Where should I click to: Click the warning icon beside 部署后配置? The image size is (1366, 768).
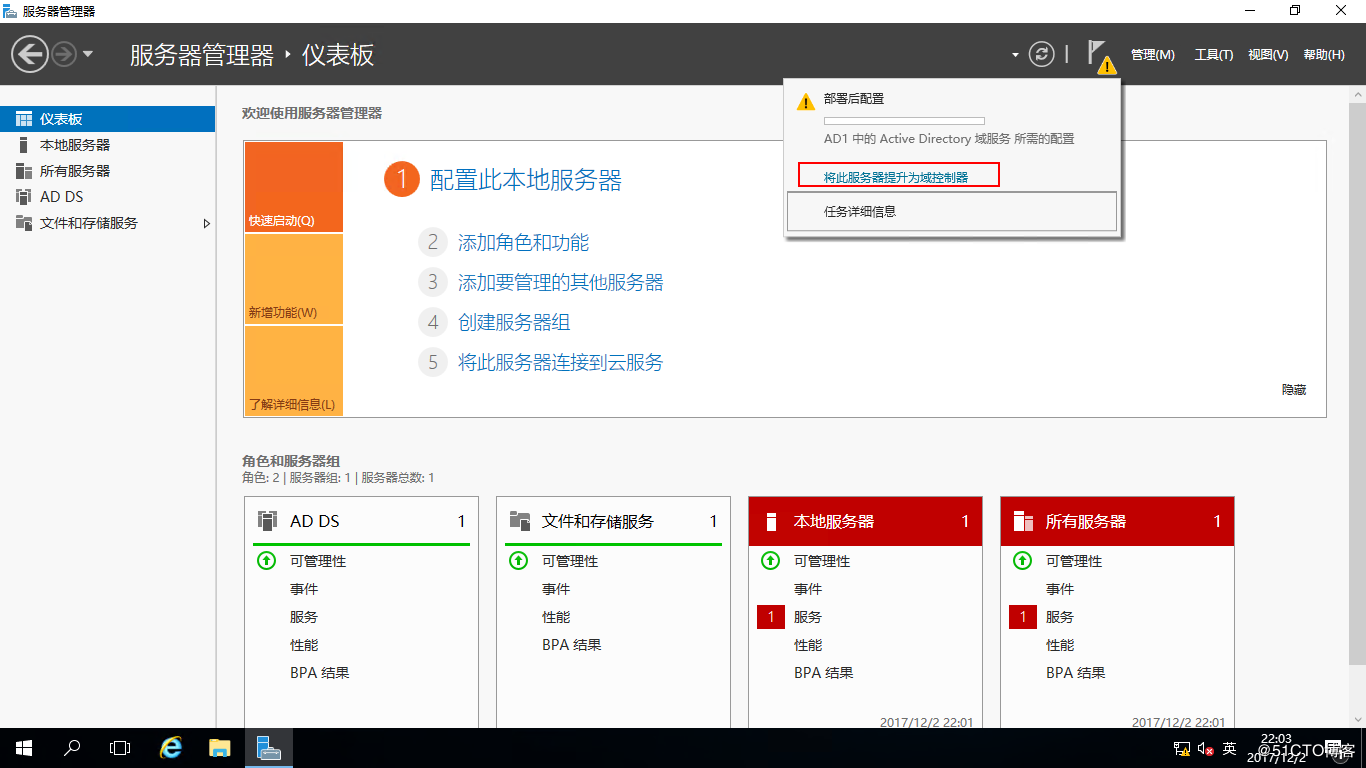(805, 101)
